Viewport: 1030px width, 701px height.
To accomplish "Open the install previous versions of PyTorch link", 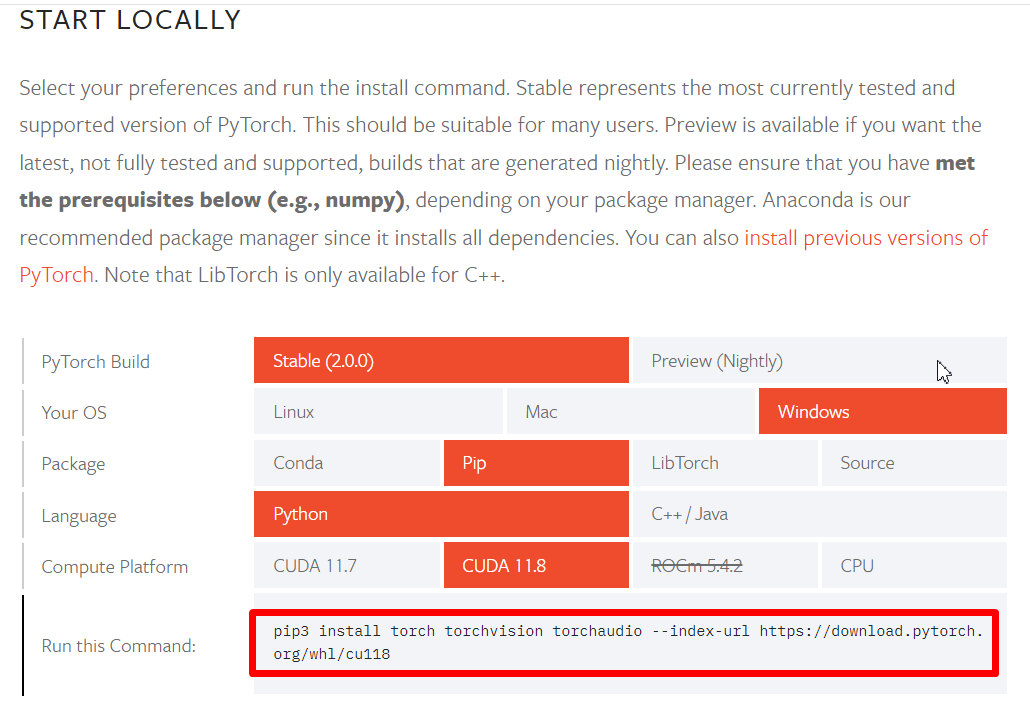I will [x=866, y=238].
